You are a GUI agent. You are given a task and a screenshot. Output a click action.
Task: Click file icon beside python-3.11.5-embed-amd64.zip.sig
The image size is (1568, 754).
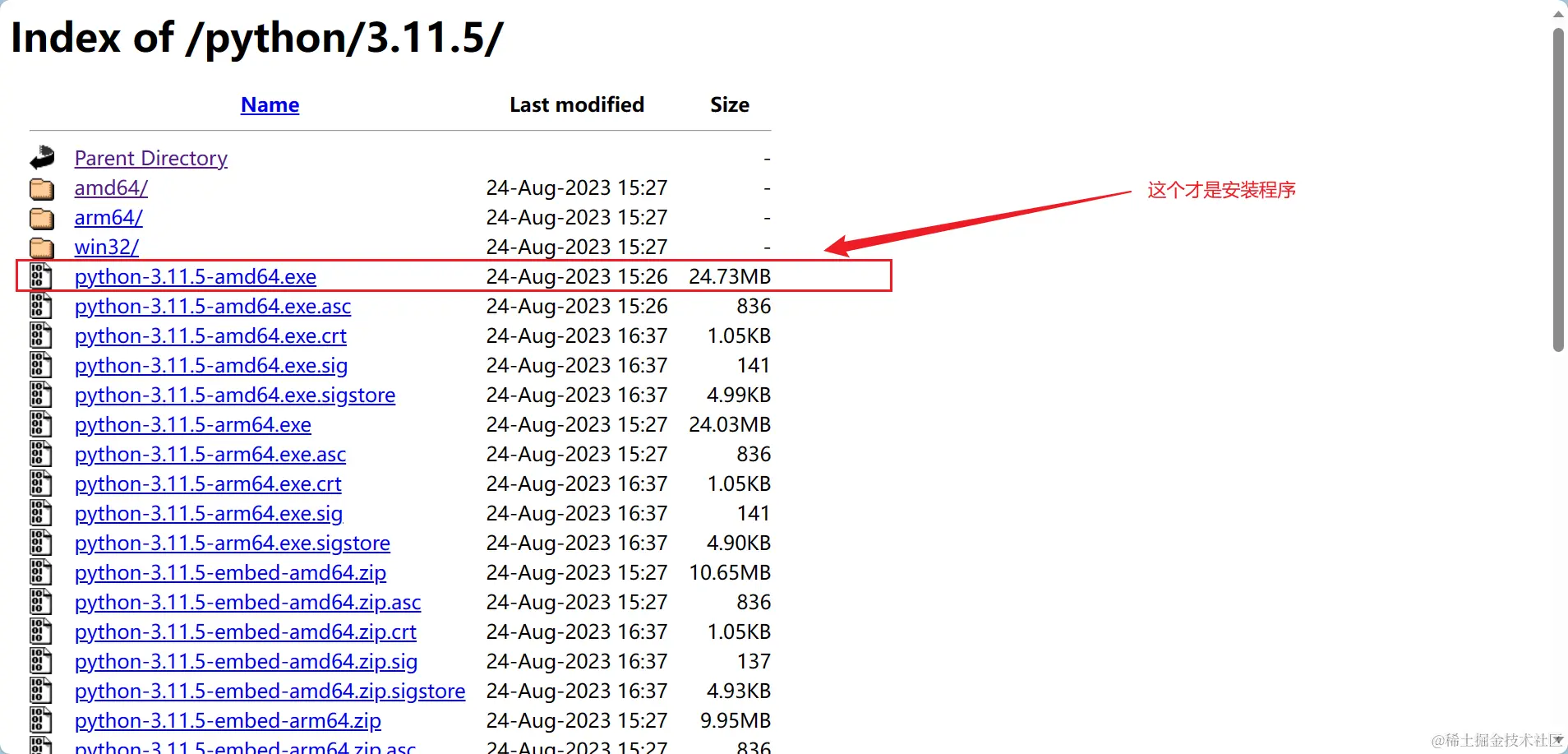pyautogui.click(x=41, y=661)
